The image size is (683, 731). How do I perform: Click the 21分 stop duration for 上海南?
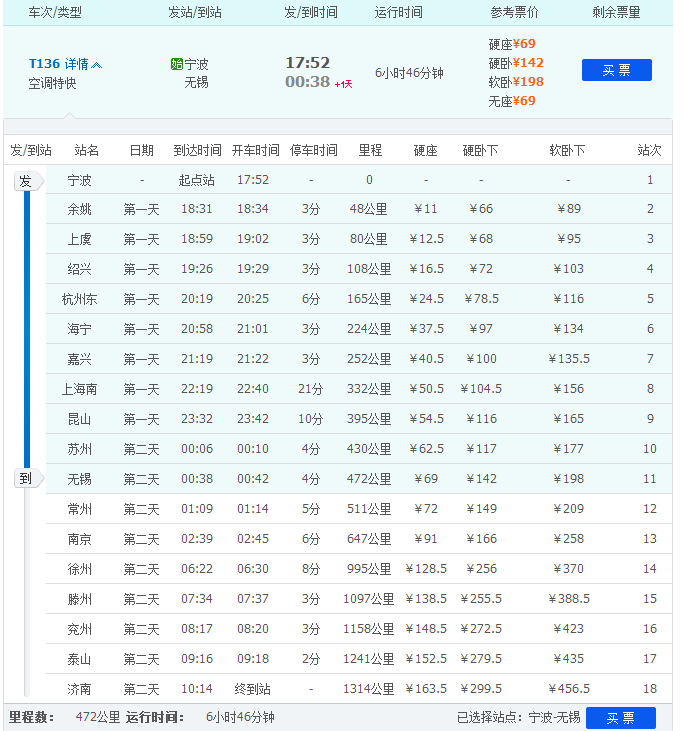(x=310, y=389)
